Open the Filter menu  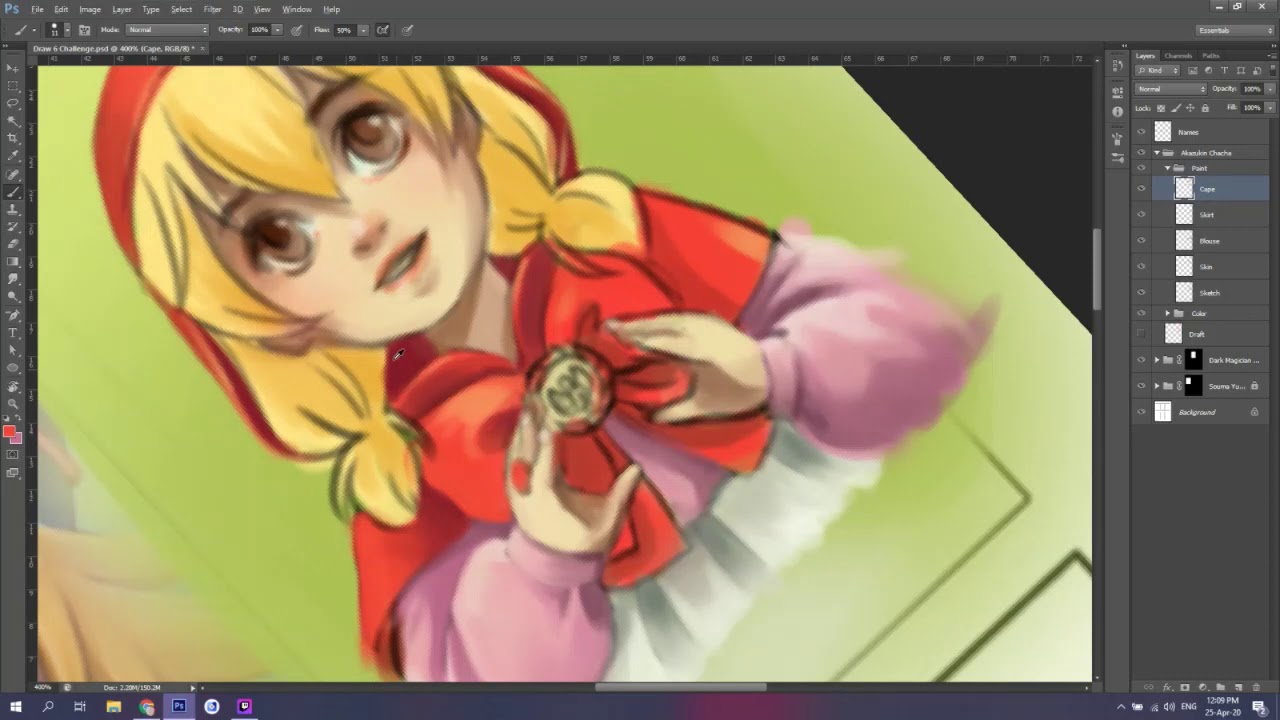click(x=213, y=9)
